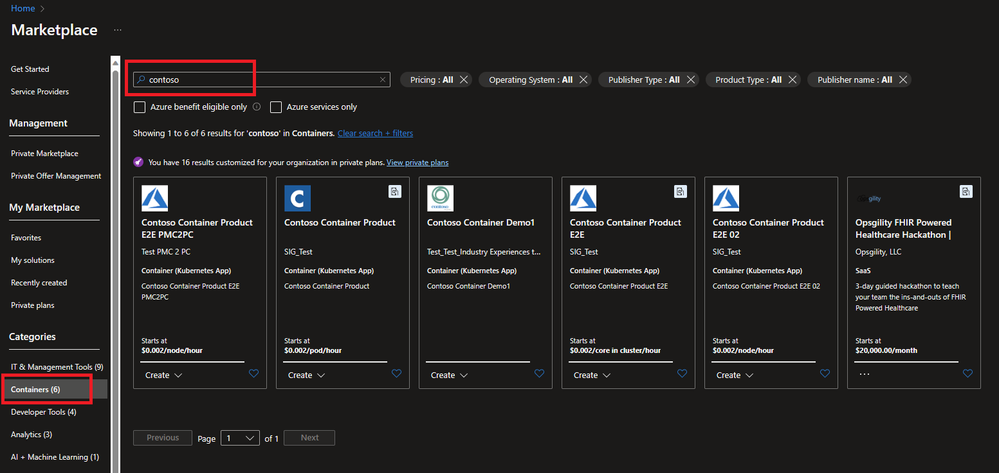The width and height of the screenshot is (999, 473).
Task: Favorite the Opsgility FHIR Hackathon card
Action: tap(967, 374)
